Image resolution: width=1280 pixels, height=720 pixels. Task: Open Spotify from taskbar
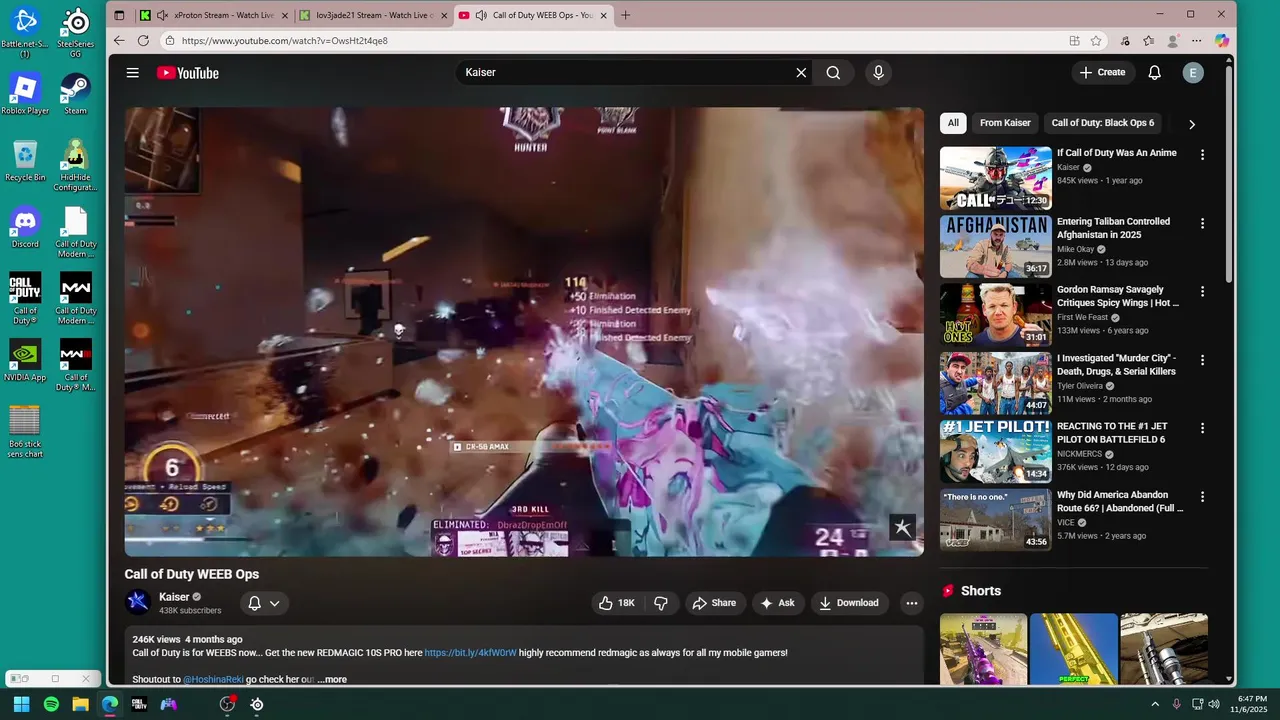point(51,704)
